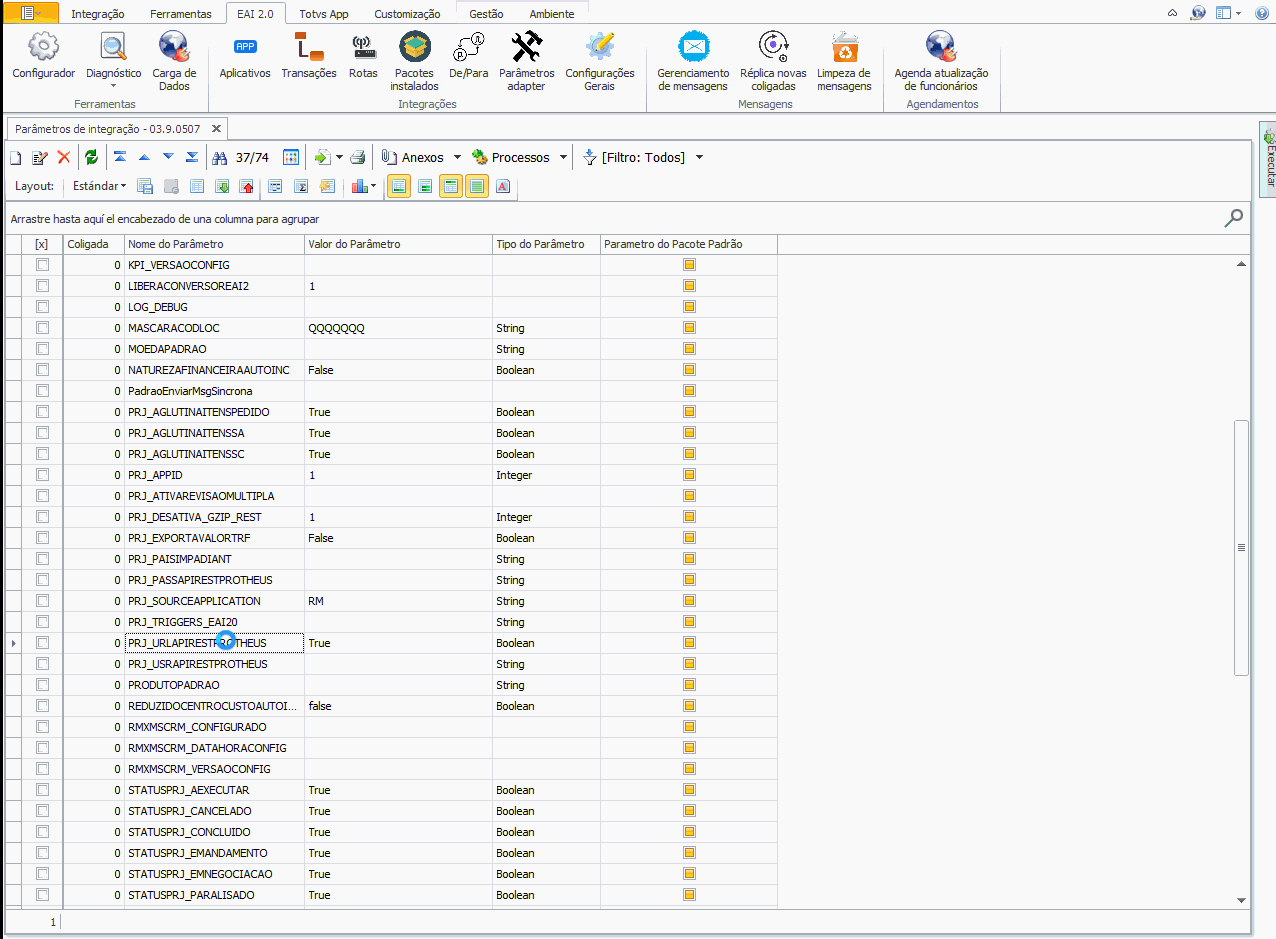Switch to the Ambiente tab
1276x939 pixels.
tap(552, 14)
